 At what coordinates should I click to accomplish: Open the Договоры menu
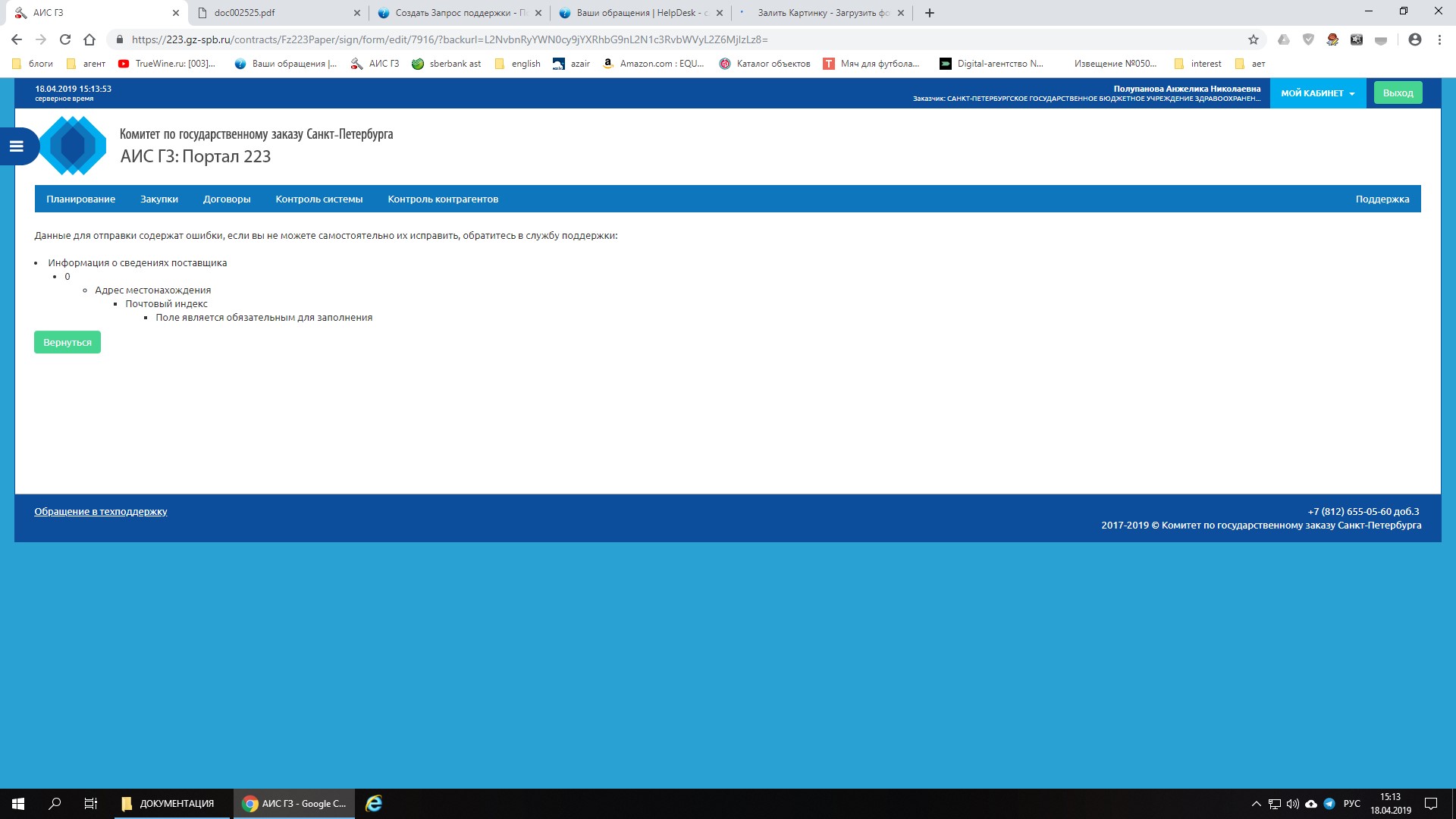(x=227, y=199)
